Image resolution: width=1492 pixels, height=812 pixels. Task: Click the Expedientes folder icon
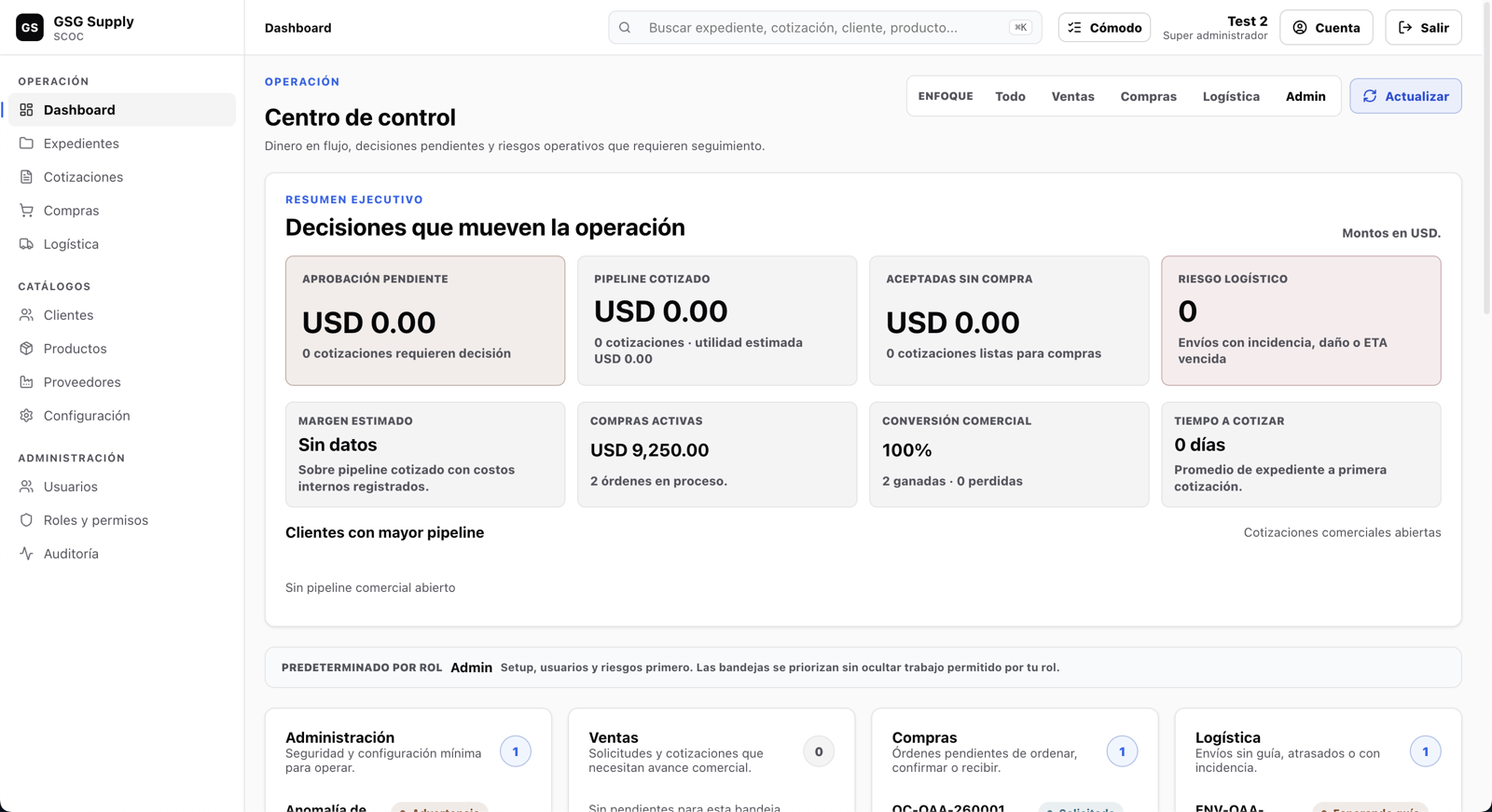coord(26,144)
